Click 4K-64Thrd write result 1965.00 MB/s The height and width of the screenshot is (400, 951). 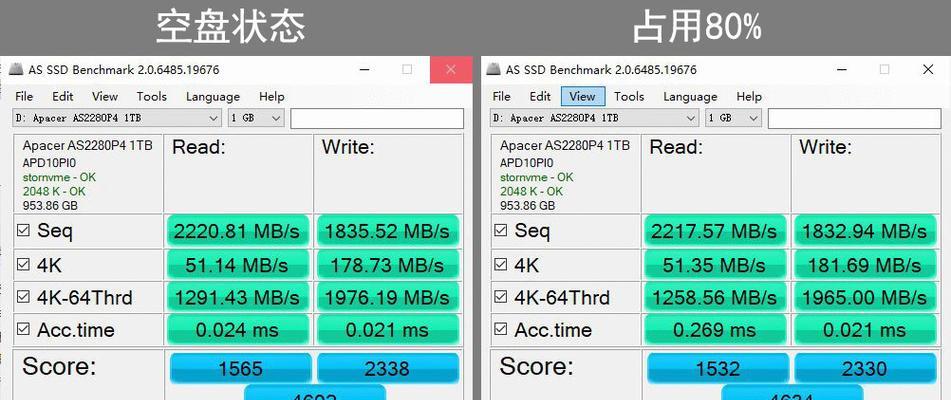pyautogui.click(x=864, y=297)
